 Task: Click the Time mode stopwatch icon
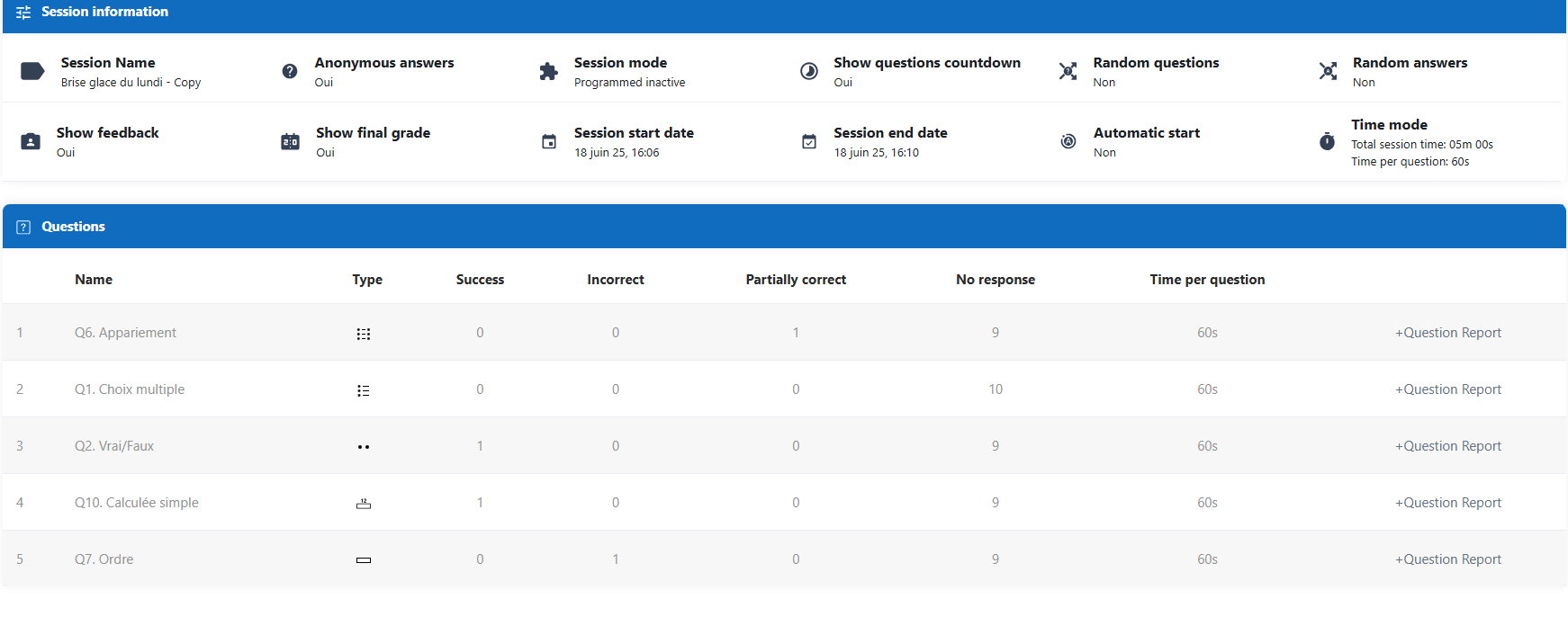(1327, 142)
